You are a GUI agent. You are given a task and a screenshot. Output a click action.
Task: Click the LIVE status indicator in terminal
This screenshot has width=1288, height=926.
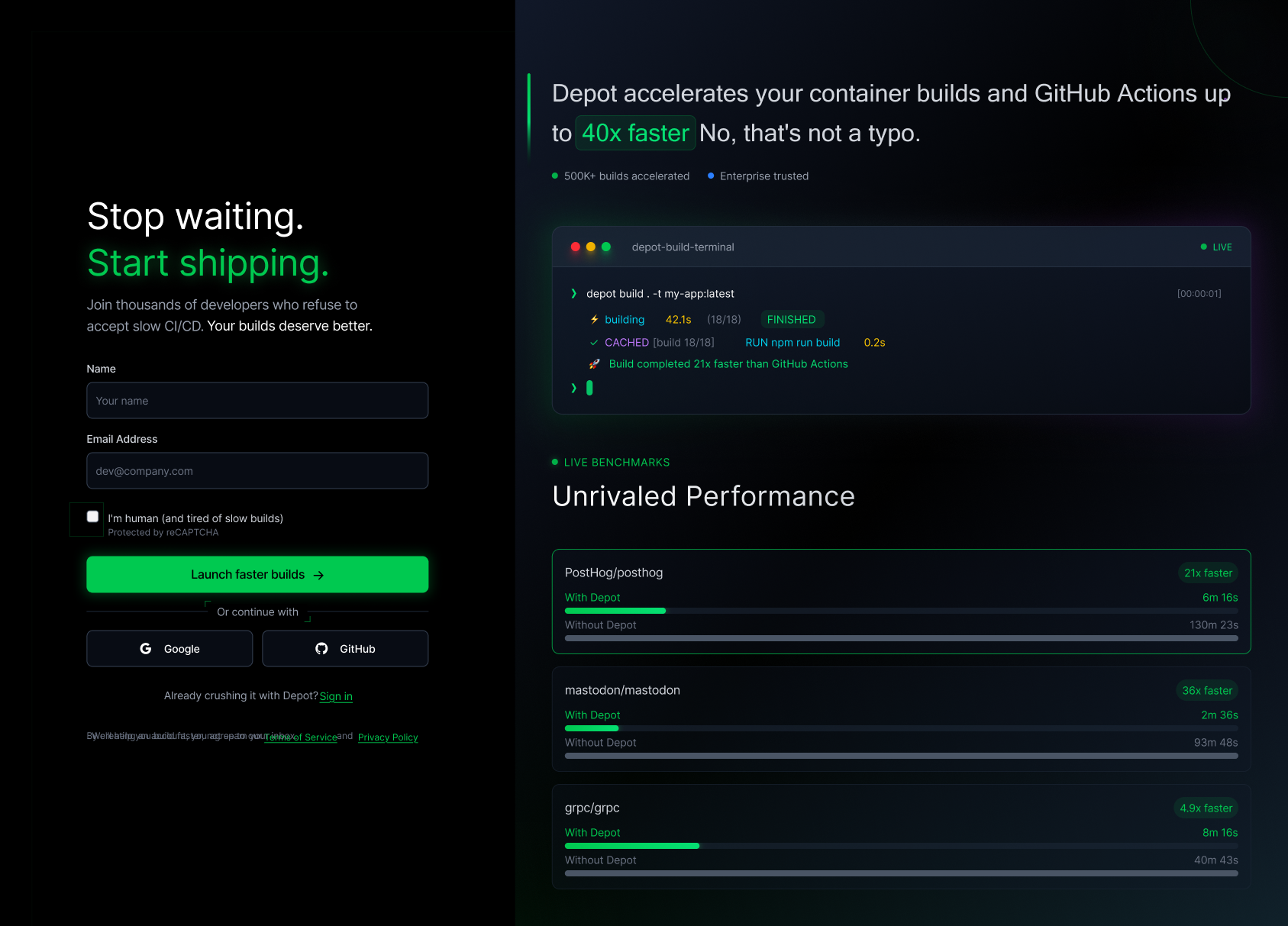(1216, 247)
